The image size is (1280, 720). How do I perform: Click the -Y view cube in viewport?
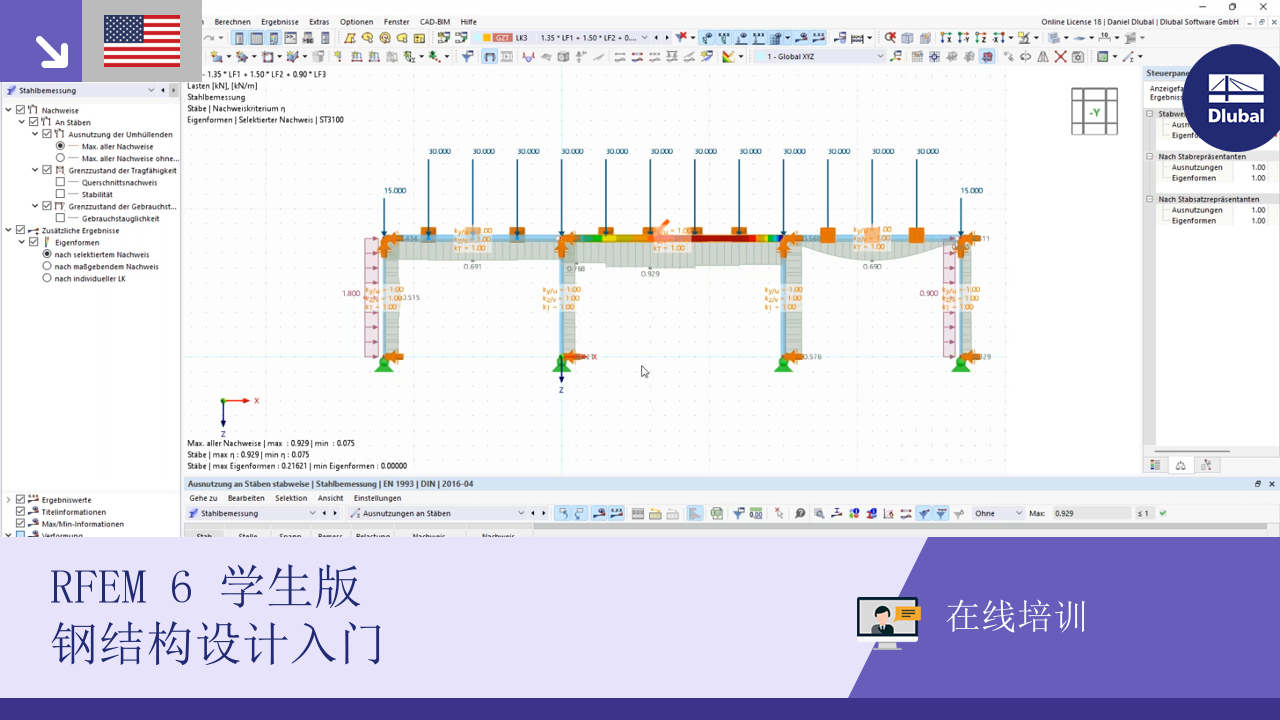[x=1094, y=111]
